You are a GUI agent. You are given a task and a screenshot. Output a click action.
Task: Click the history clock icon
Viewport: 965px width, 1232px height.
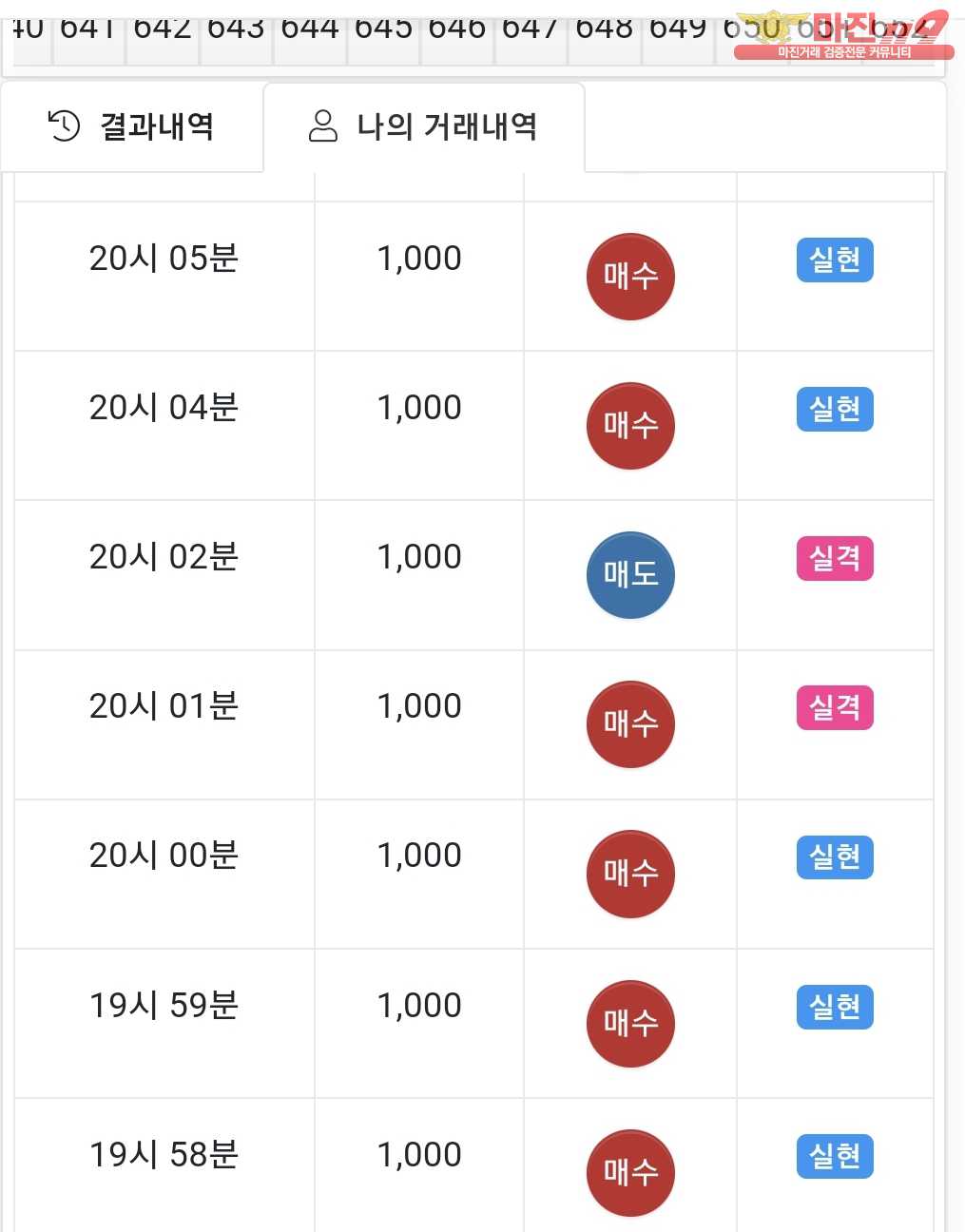pos(64,125)
